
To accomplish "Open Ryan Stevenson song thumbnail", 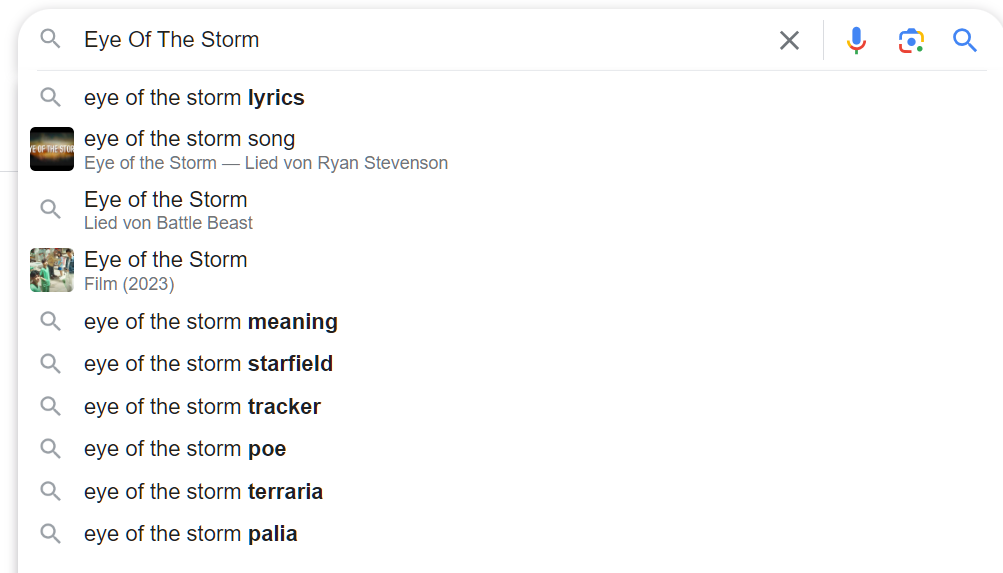I will pos(52,149).
